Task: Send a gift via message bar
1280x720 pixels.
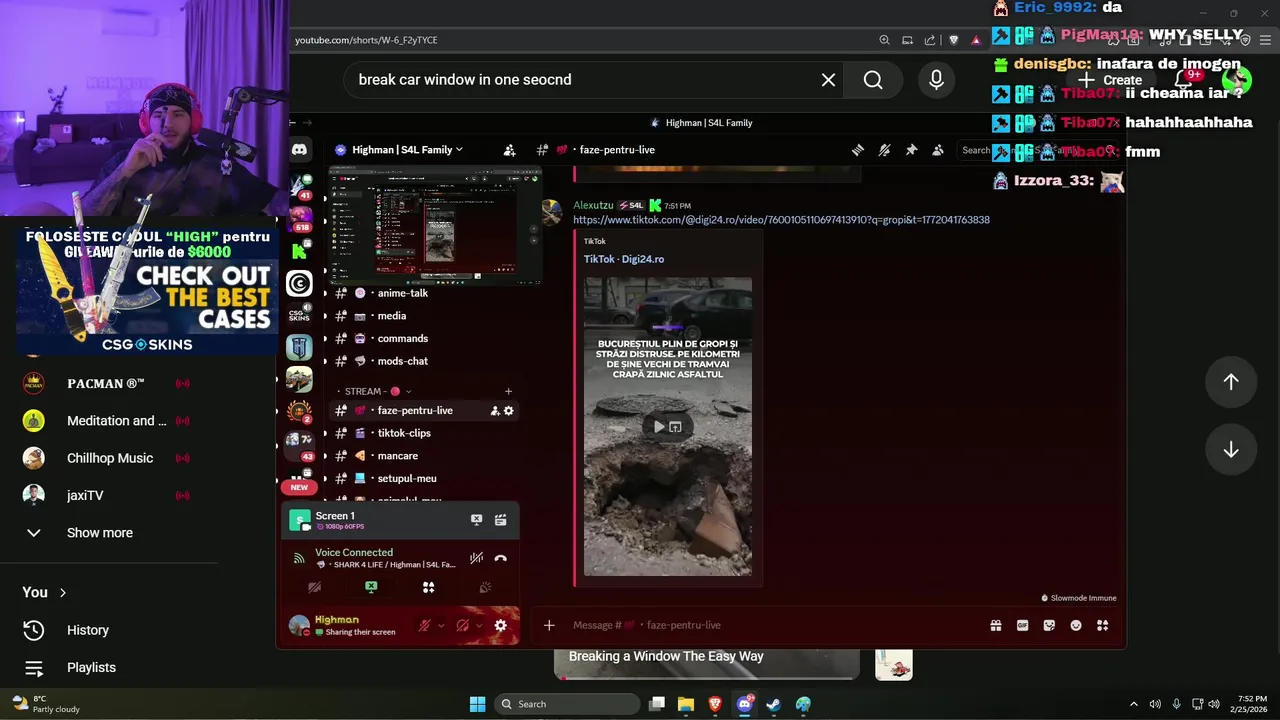Action: point(996,625)
